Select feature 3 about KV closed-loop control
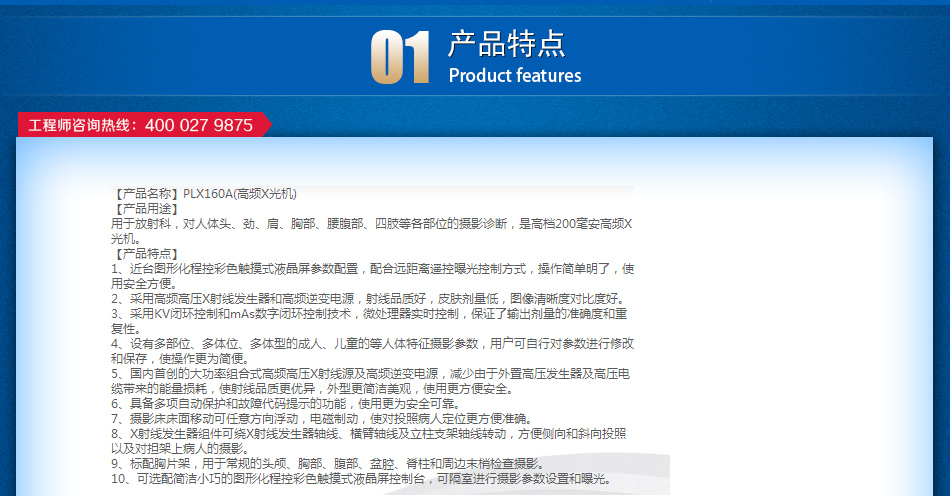950x496 pixels. [x=368, y=314]
